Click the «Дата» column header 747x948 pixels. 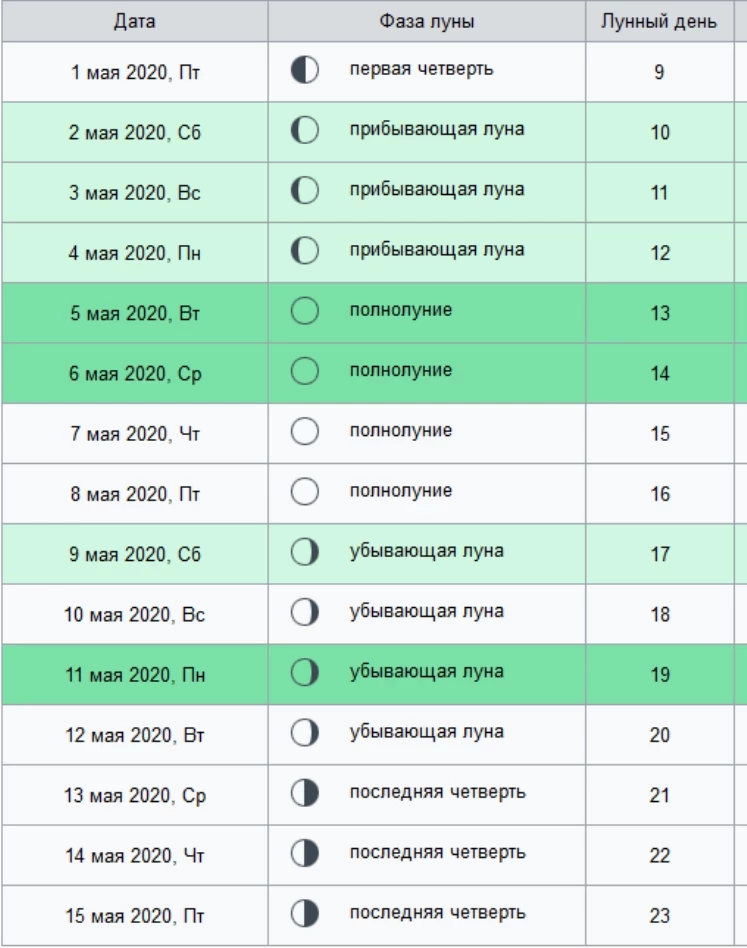[x=135, y=21]
